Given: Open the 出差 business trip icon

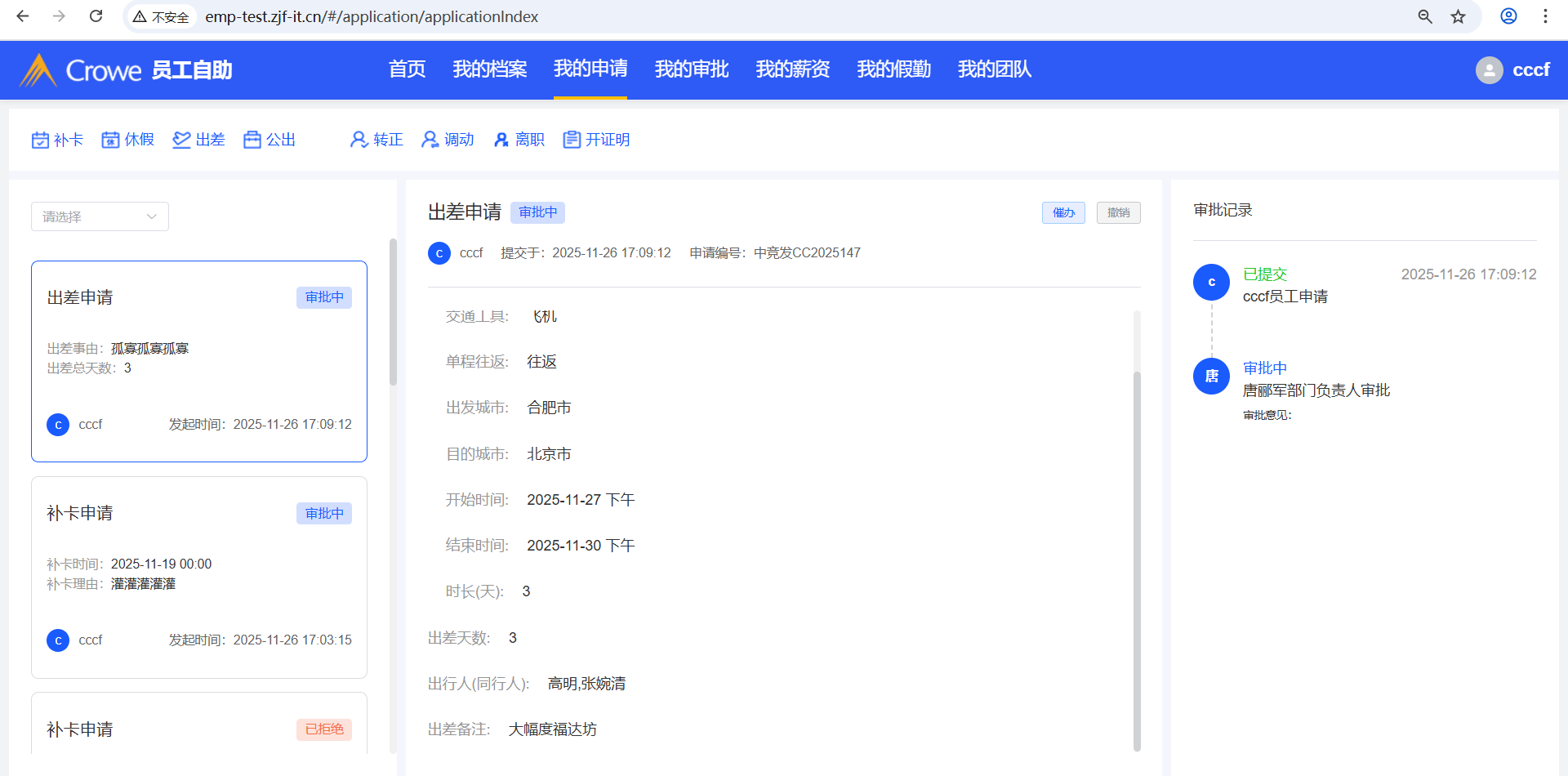Looking at the screenshot, I should pyautogui.click(x=181, y=140).
